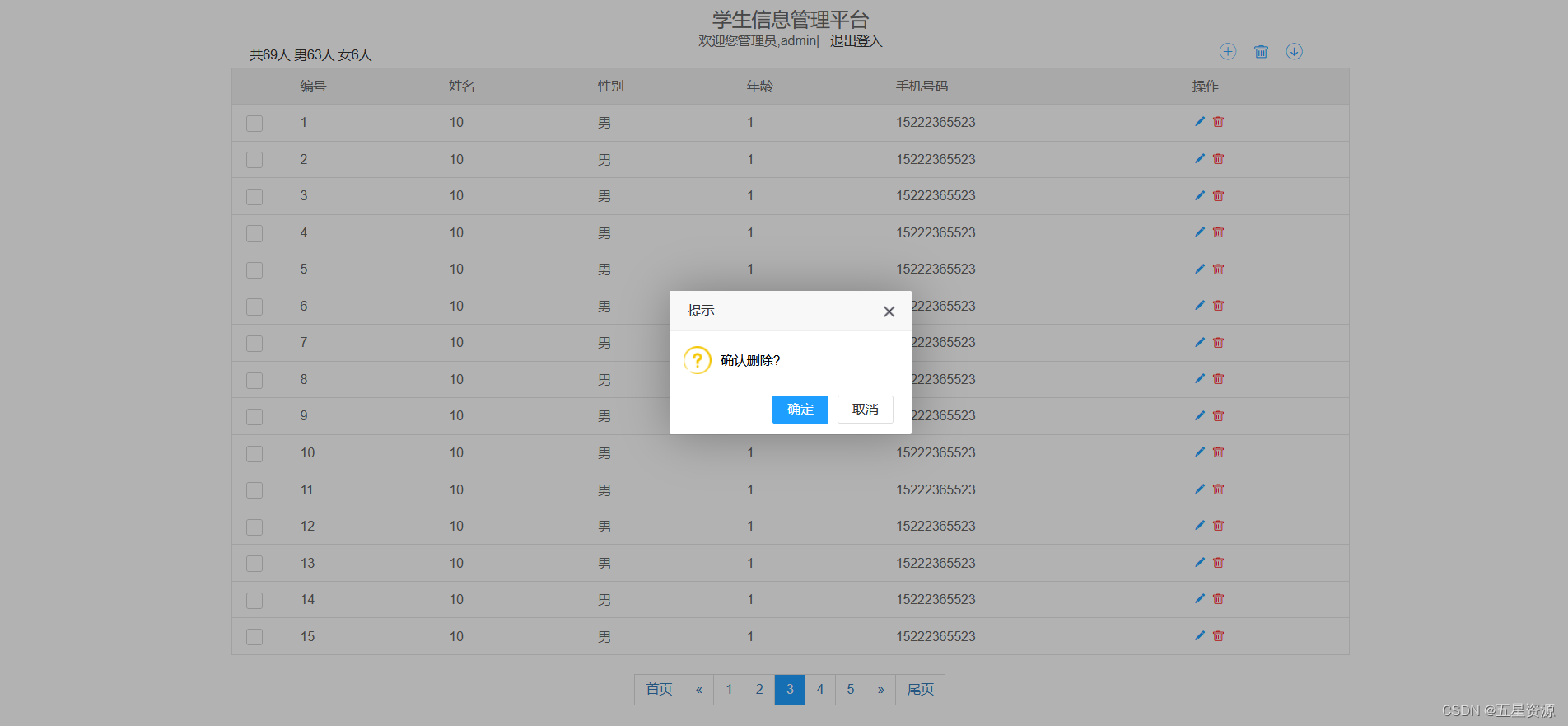Edit row 6 with the pencil icon

coord(1200,305)
